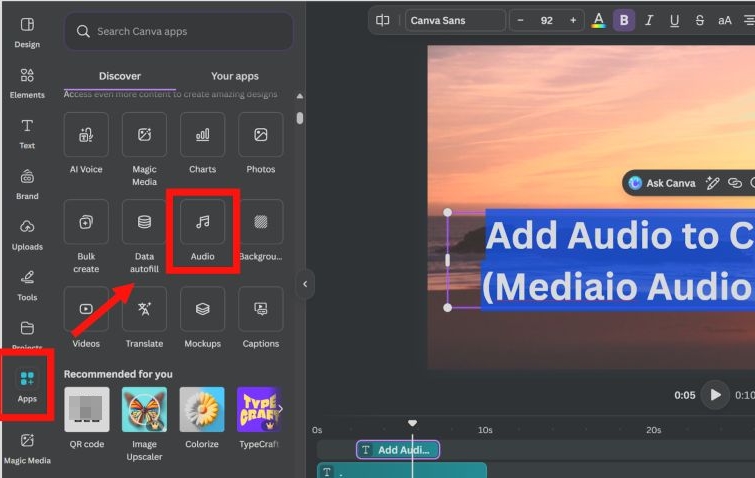Click the link icon in floating toolbar
The height and width of the screenshot is (478, 755).
point(735,183)
